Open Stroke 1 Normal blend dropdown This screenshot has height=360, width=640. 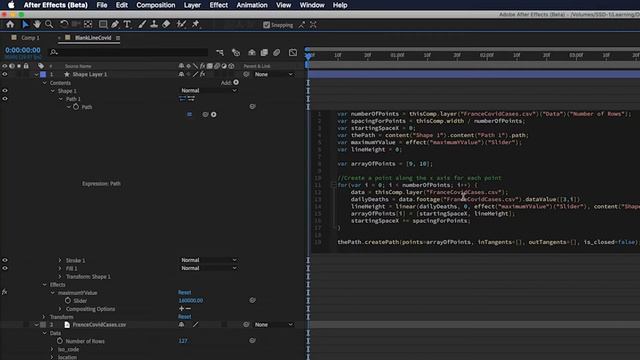click(209, 260)
